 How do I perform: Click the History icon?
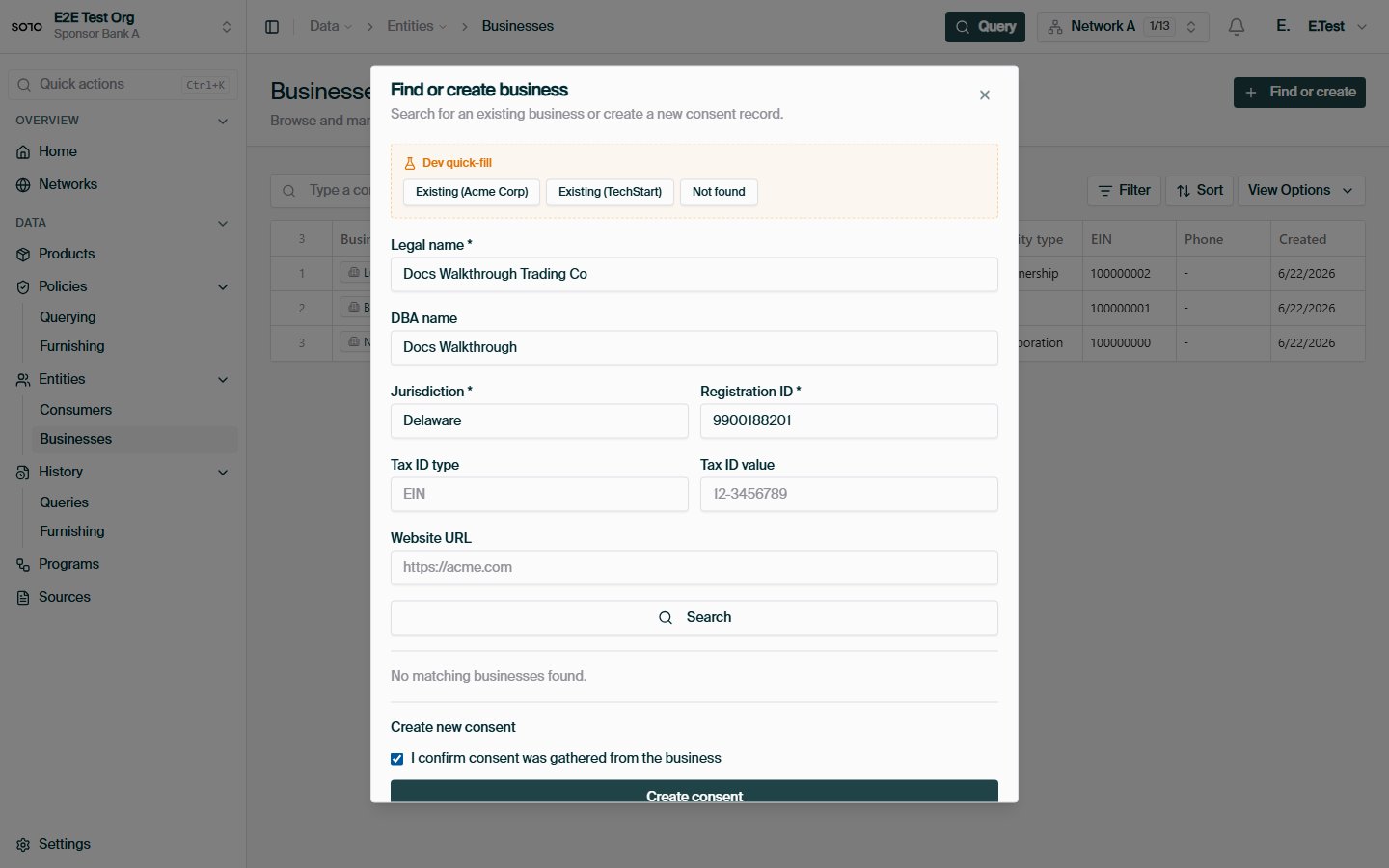(x=23, y=473)
